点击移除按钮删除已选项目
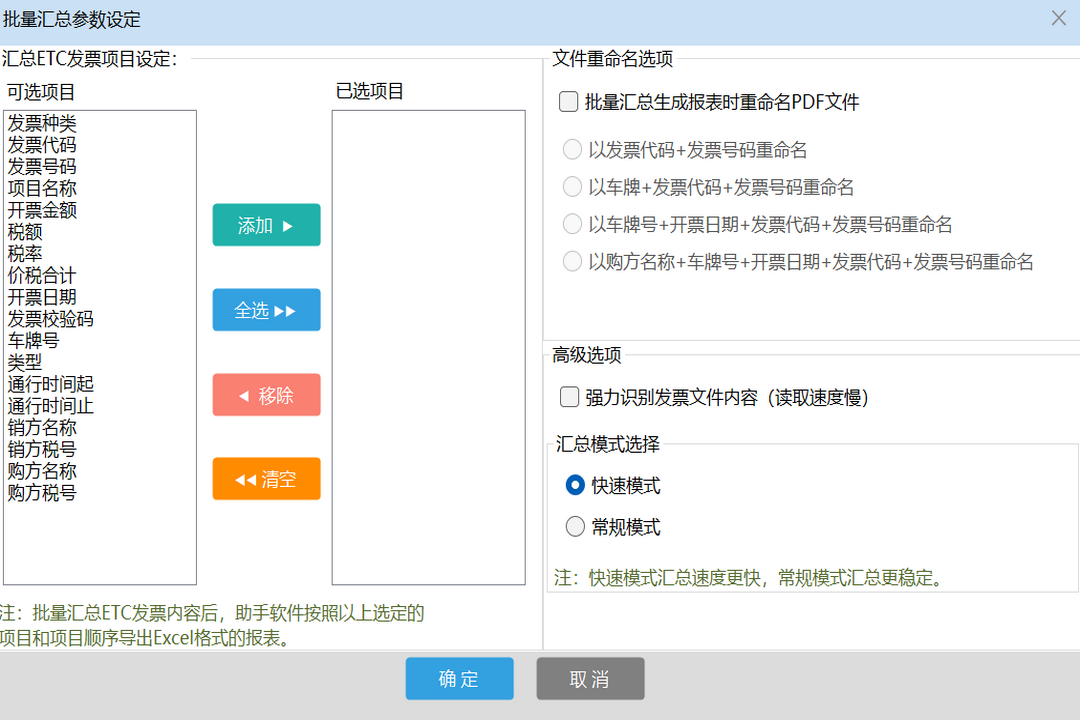Screen dimensions: 1080x720 pyautogui.click(x=266, y=394)
